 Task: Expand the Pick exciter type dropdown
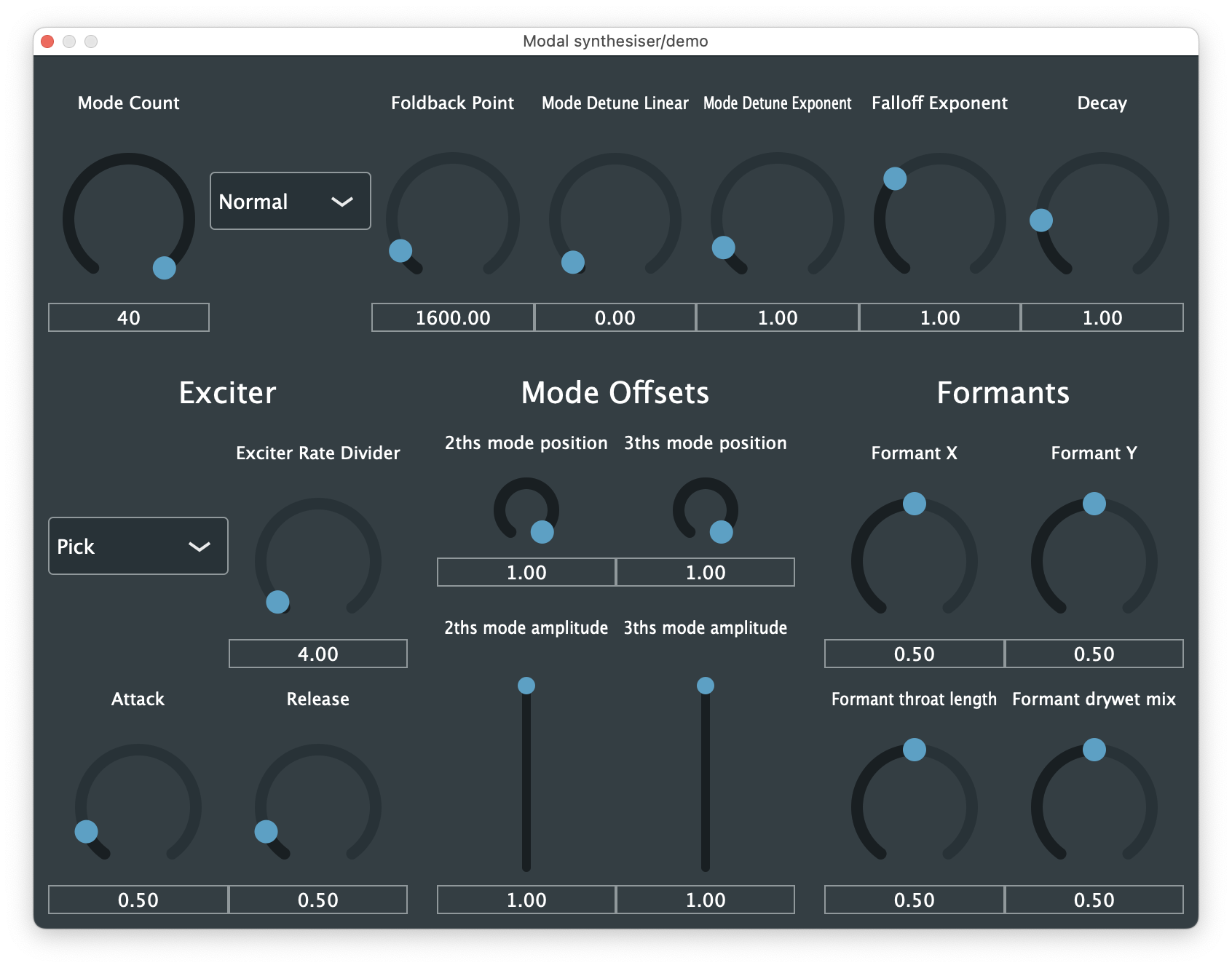point(138,547)
